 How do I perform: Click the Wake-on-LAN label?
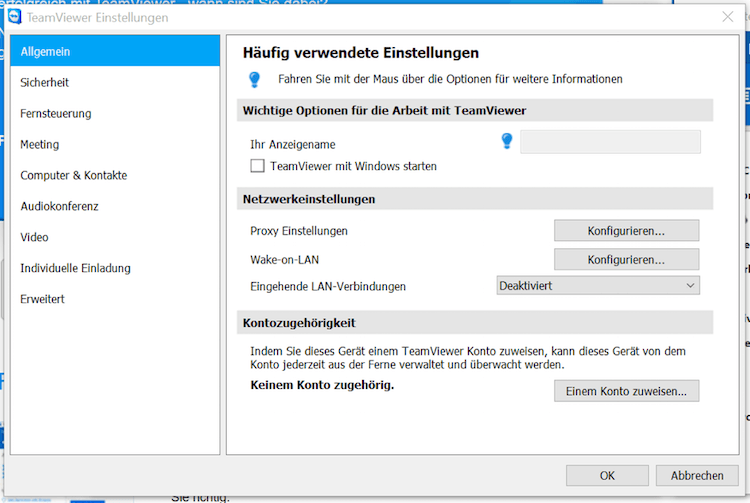(284, 260)
